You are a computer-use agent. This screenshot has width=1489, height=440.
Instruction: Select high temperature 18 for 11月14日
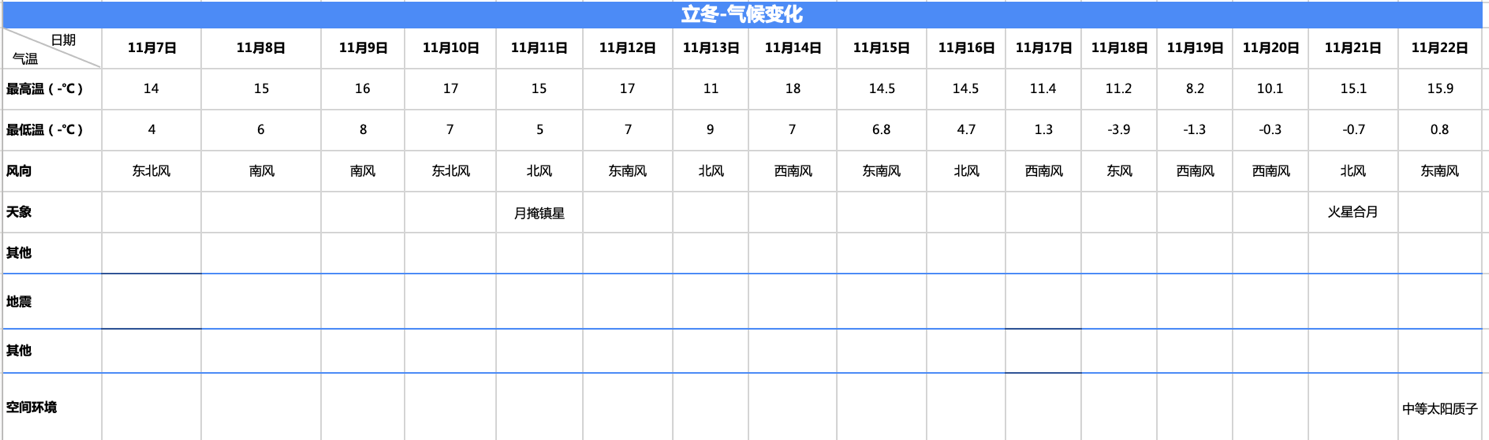pos(793,89)
